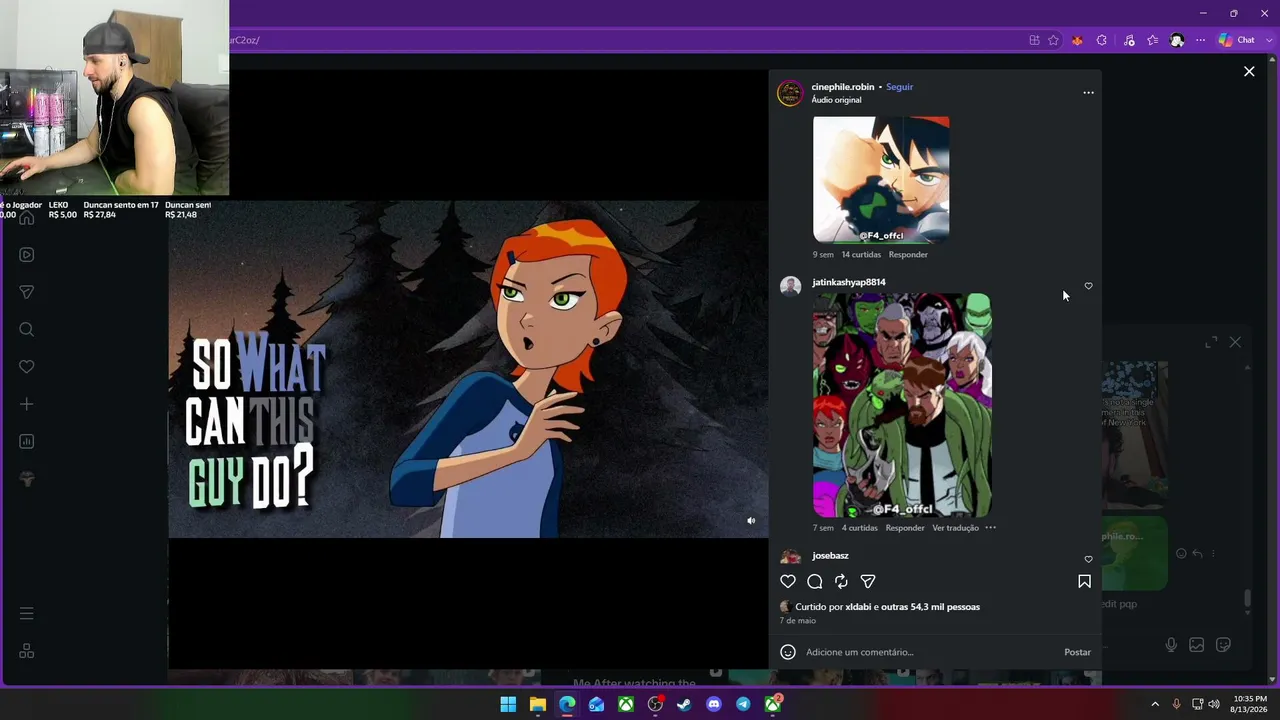Open the media control music icon

(x=1129, y=40)
